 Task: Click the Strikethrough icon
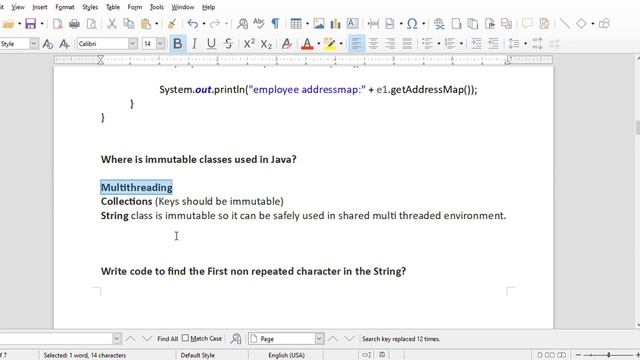pyautogui.click(x=229, y=44)
